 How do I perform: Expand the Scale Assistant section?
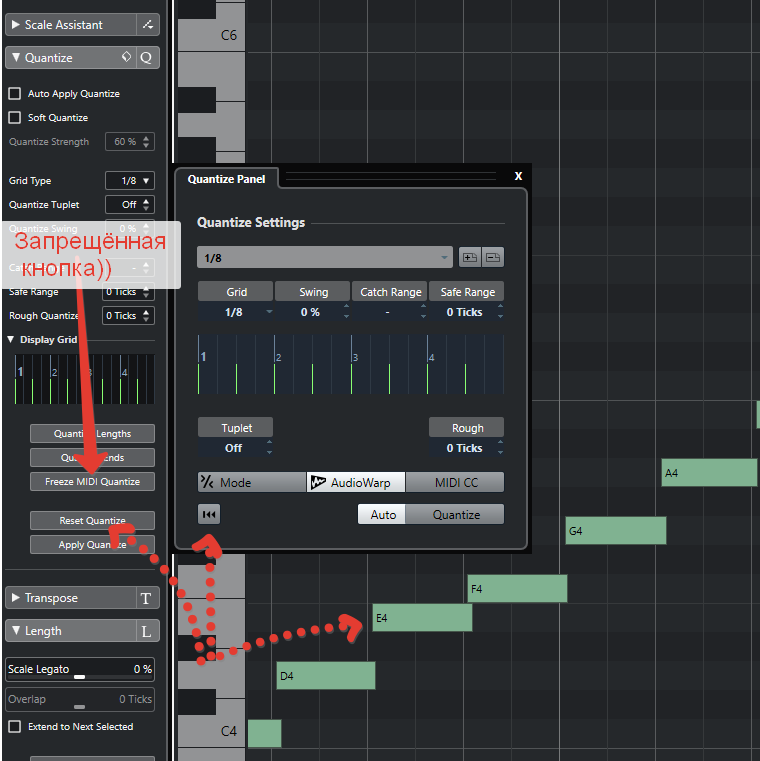pos(16,24)
